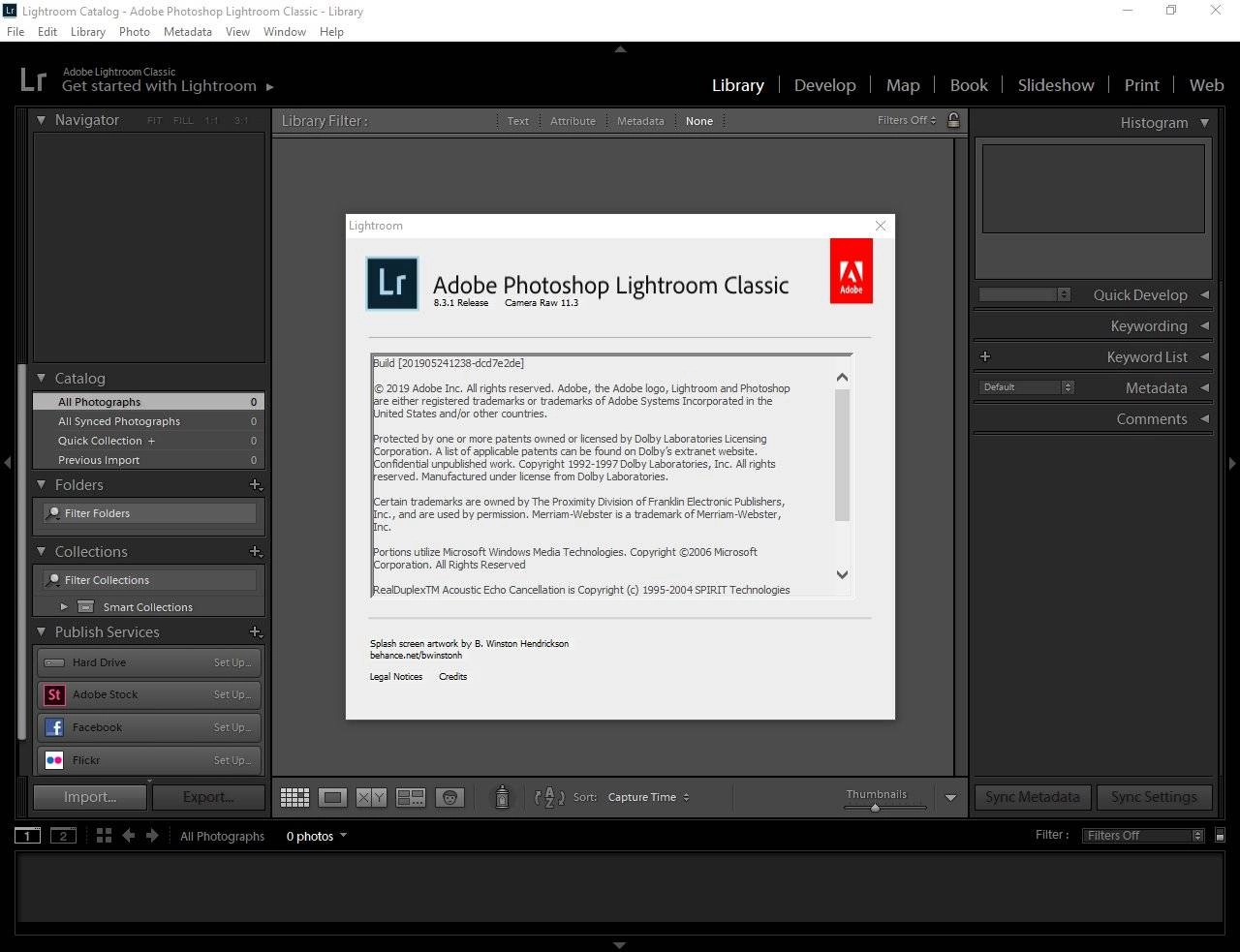Screen dimensions: 1240x952
Task: Select the None library filter
Action: 698,121
